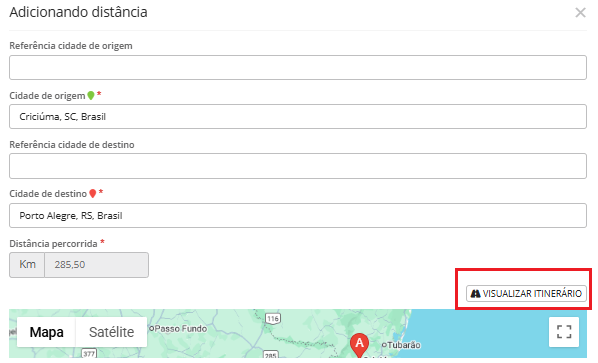The height and width of the screenshot is (363, 598).
Task: Click the 377 highway shield on map
Action: coord(88,353)
